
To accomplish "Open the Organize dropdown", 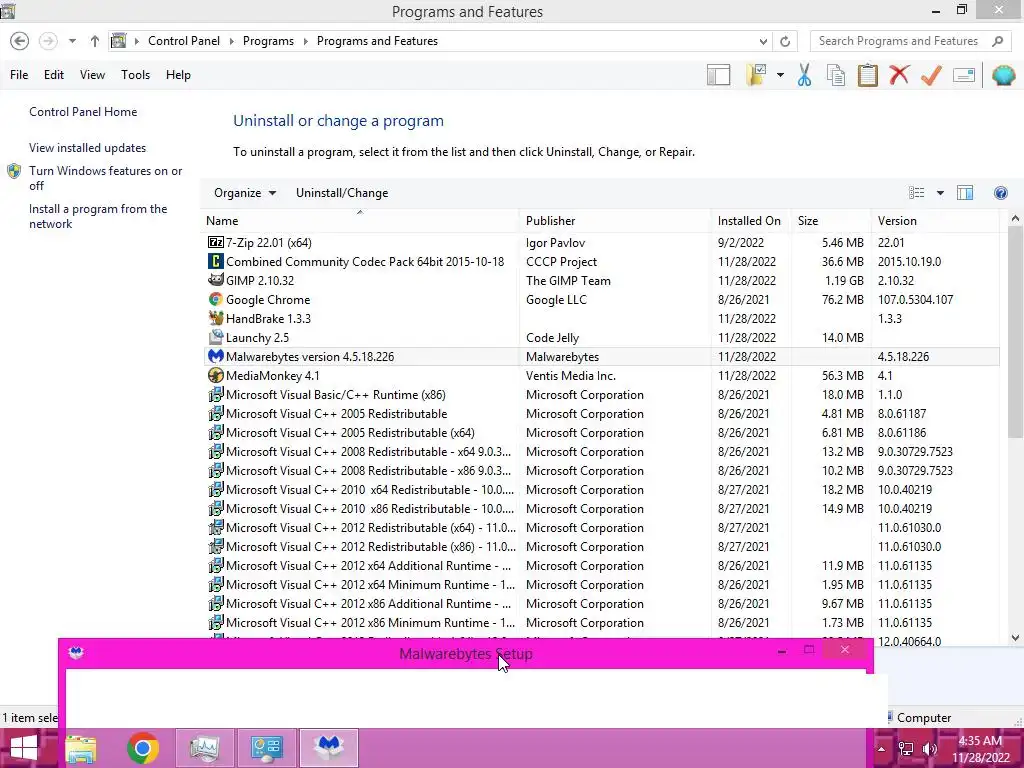I will tap(245, 193).
